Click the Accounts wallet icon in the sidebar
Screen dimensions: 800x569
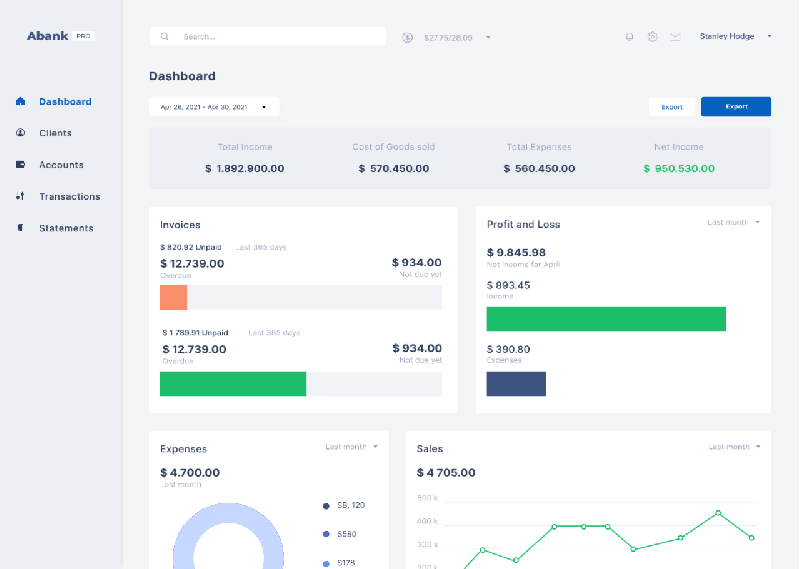click(x=20, y=164)
